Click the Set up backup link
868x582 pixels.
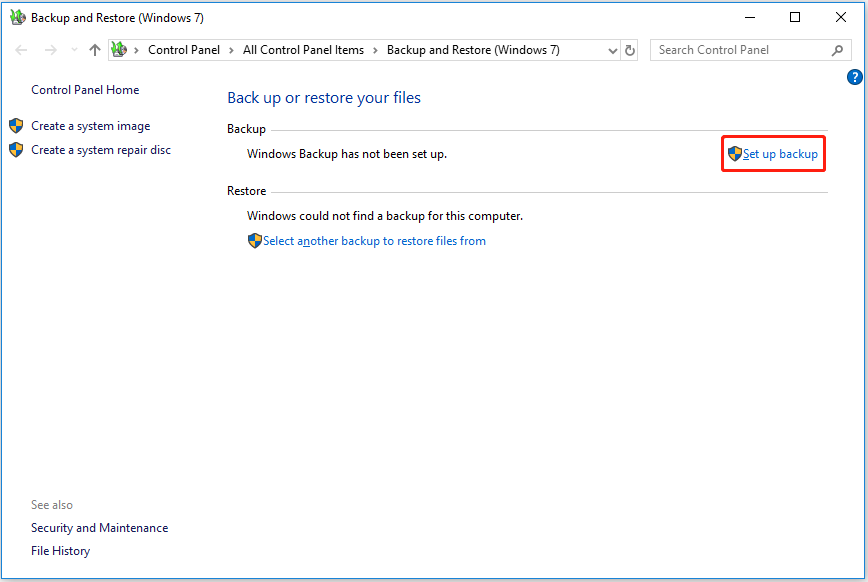click(780, 154)
